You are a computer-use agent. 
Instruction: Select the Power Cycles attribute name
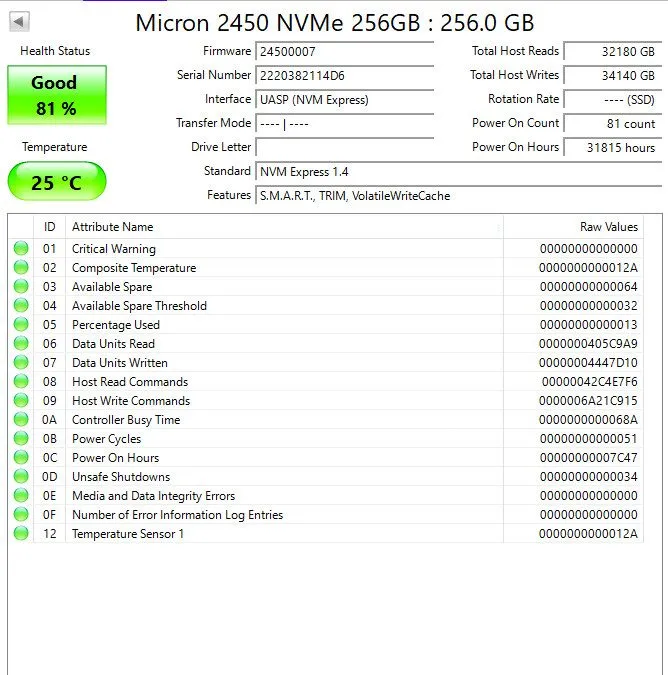106,439
